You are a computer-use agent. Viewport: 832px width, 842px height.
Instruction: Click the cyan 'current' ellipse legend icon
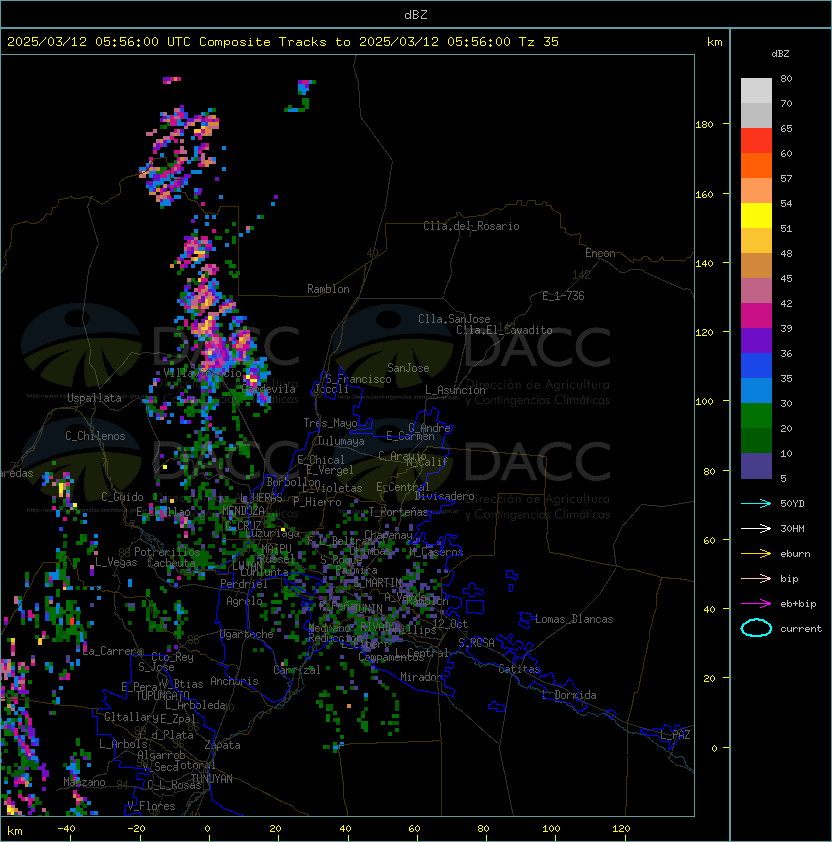tap(756, 628)
